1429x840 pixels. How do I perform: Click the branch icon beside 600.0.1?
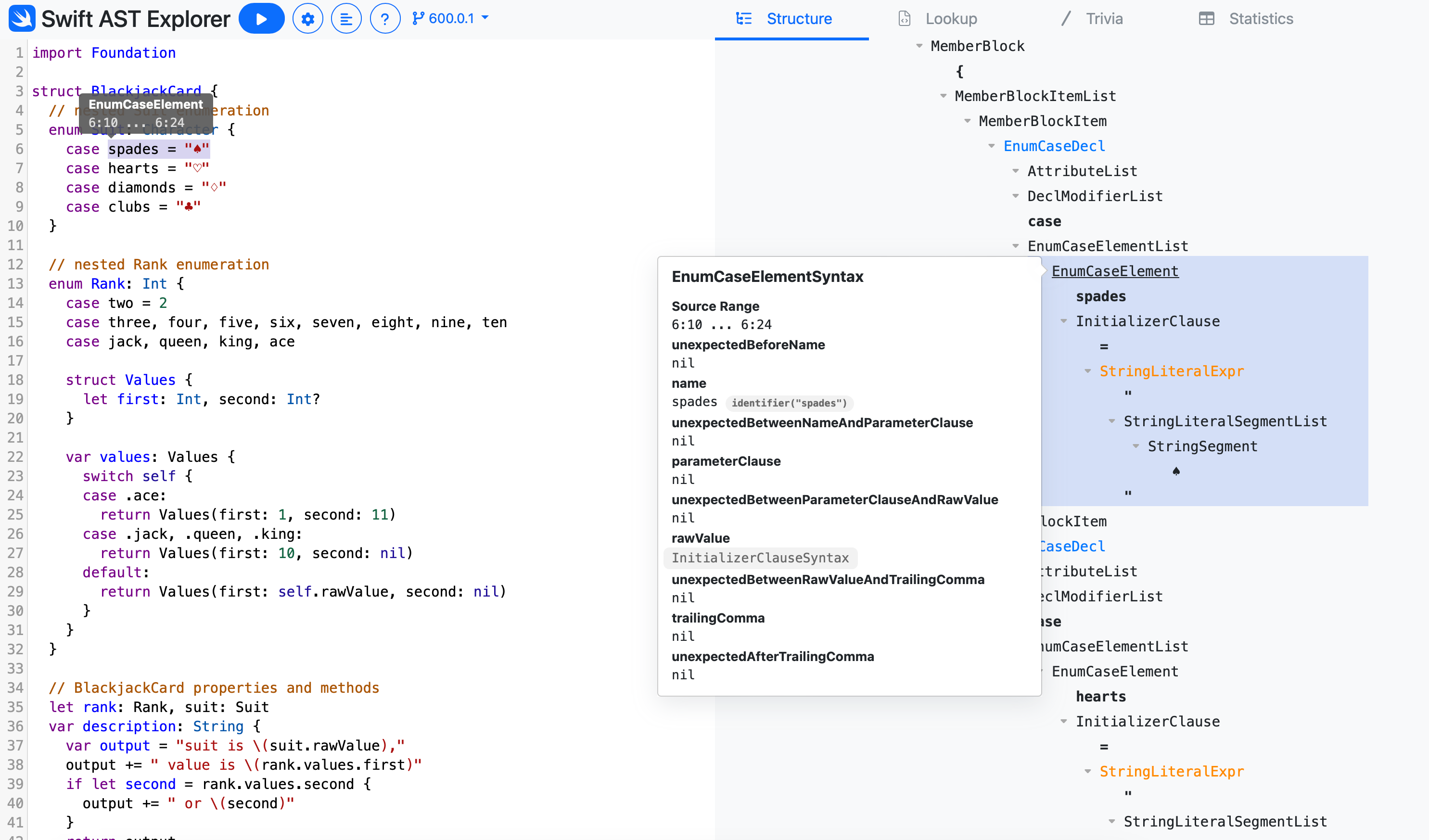[x=418, y=18]
